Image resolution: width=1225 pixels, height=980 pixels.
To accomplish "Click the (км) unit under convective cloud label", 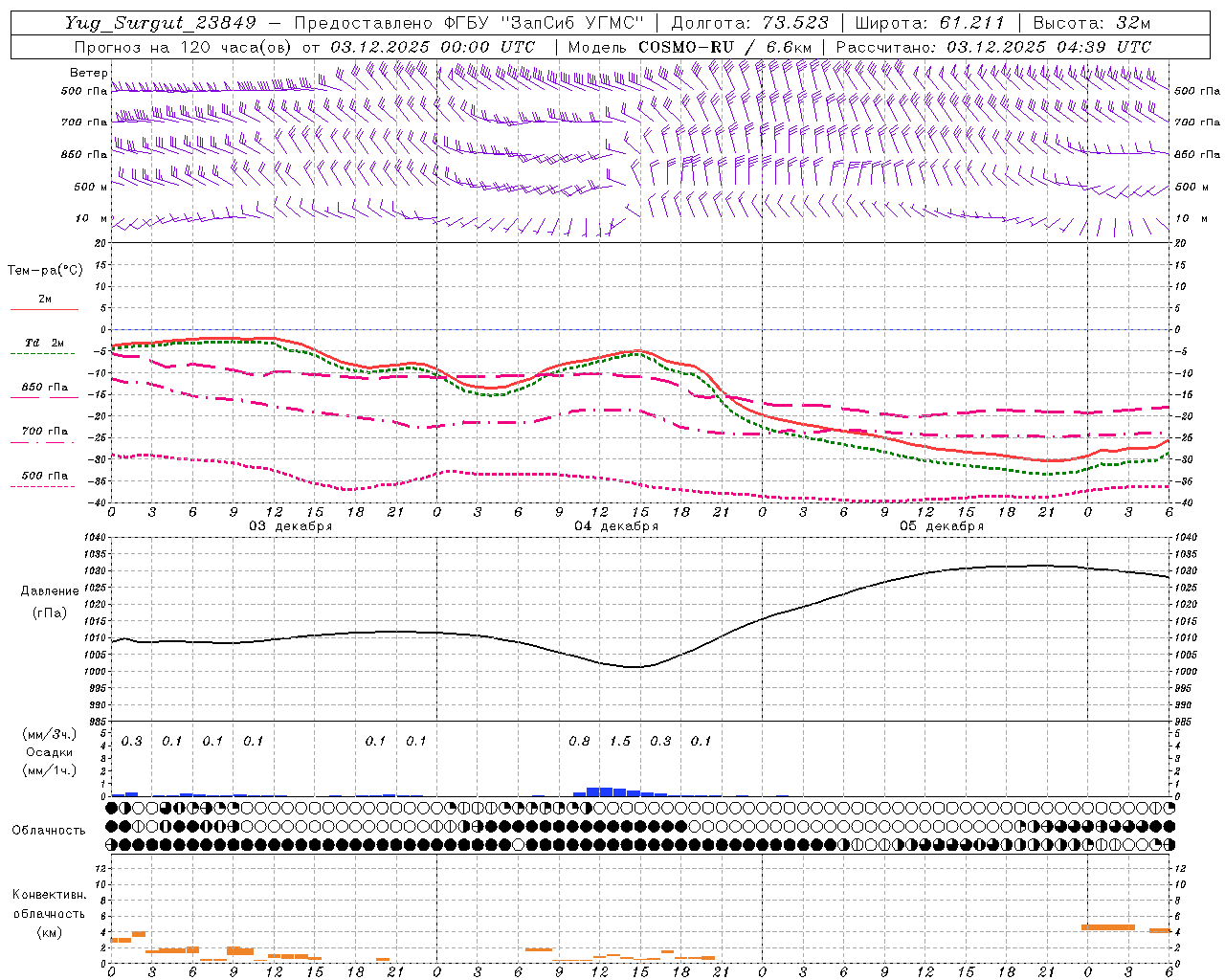I will (49, 931).
